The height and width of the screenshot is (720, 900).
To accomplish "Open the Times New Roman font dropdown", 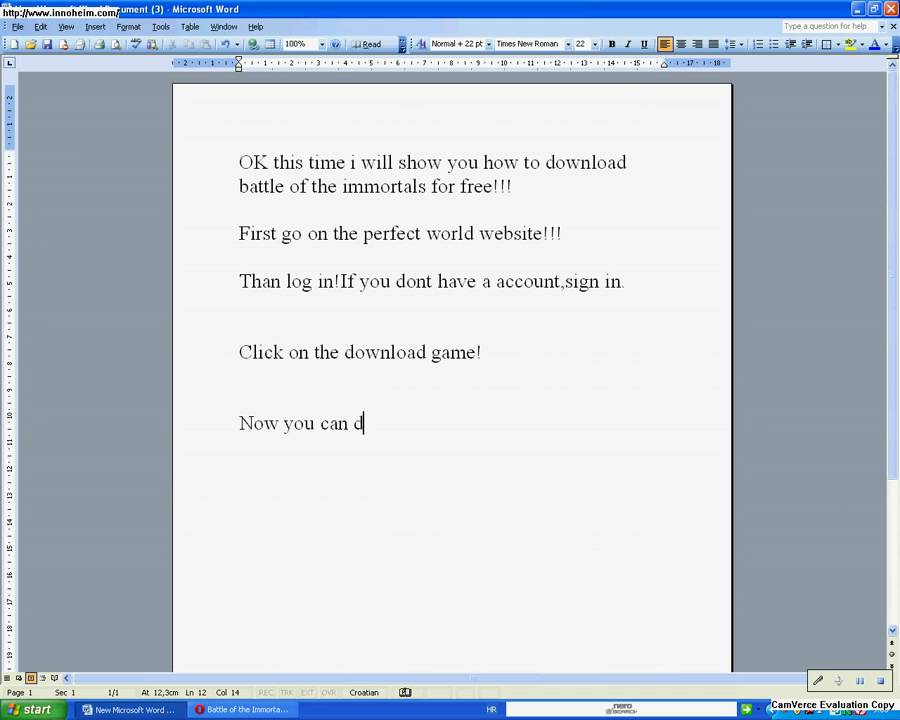I will (568, 44).
